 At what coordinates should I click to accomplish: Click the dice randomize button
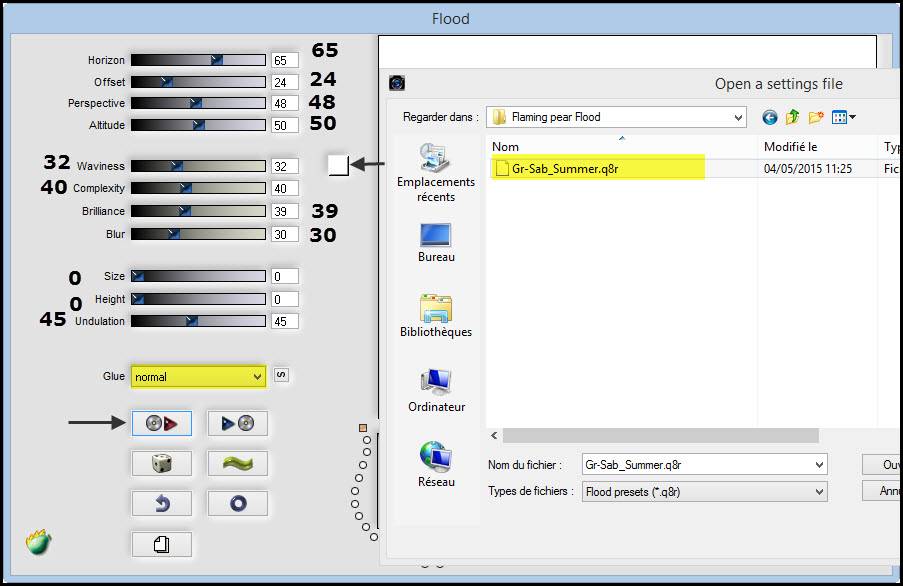[x=161, y=463]
